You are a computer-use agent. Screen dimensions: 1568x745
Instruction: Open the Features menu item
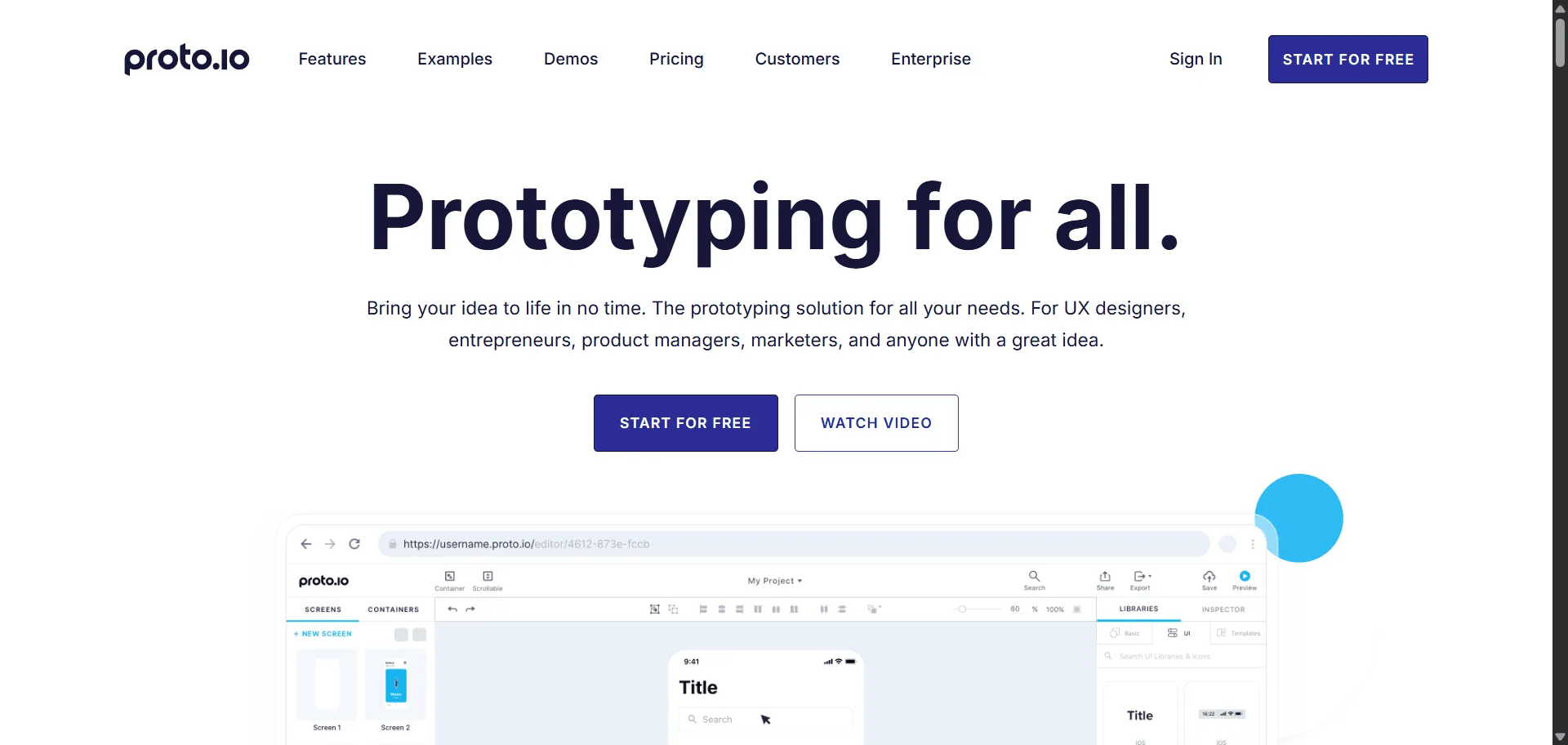[x=332, y=59]
